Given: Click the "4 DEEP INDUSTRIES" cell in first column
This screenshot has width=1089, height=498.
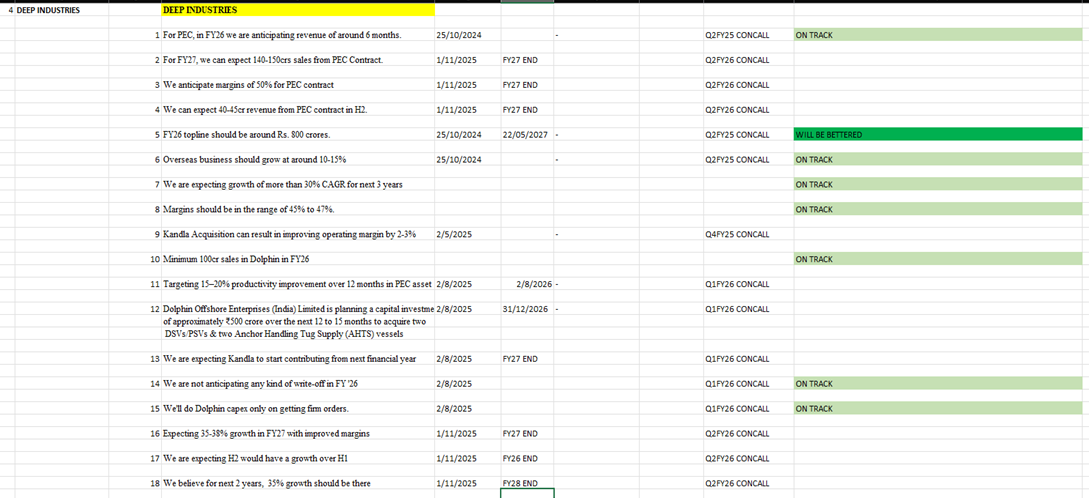Looking at the screenshot, I should (x=45, y=10).
